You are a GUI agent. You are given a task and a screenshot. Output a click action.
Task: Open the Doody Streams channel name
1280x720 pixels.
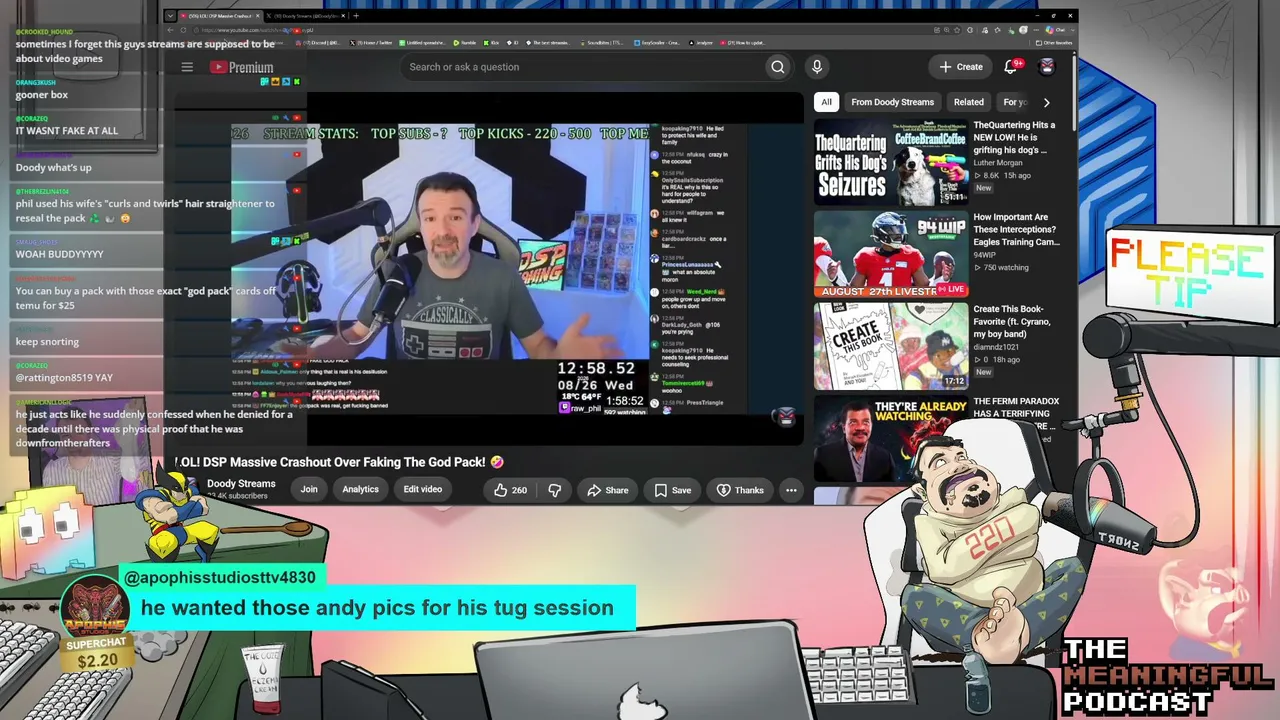pos(241,484)
